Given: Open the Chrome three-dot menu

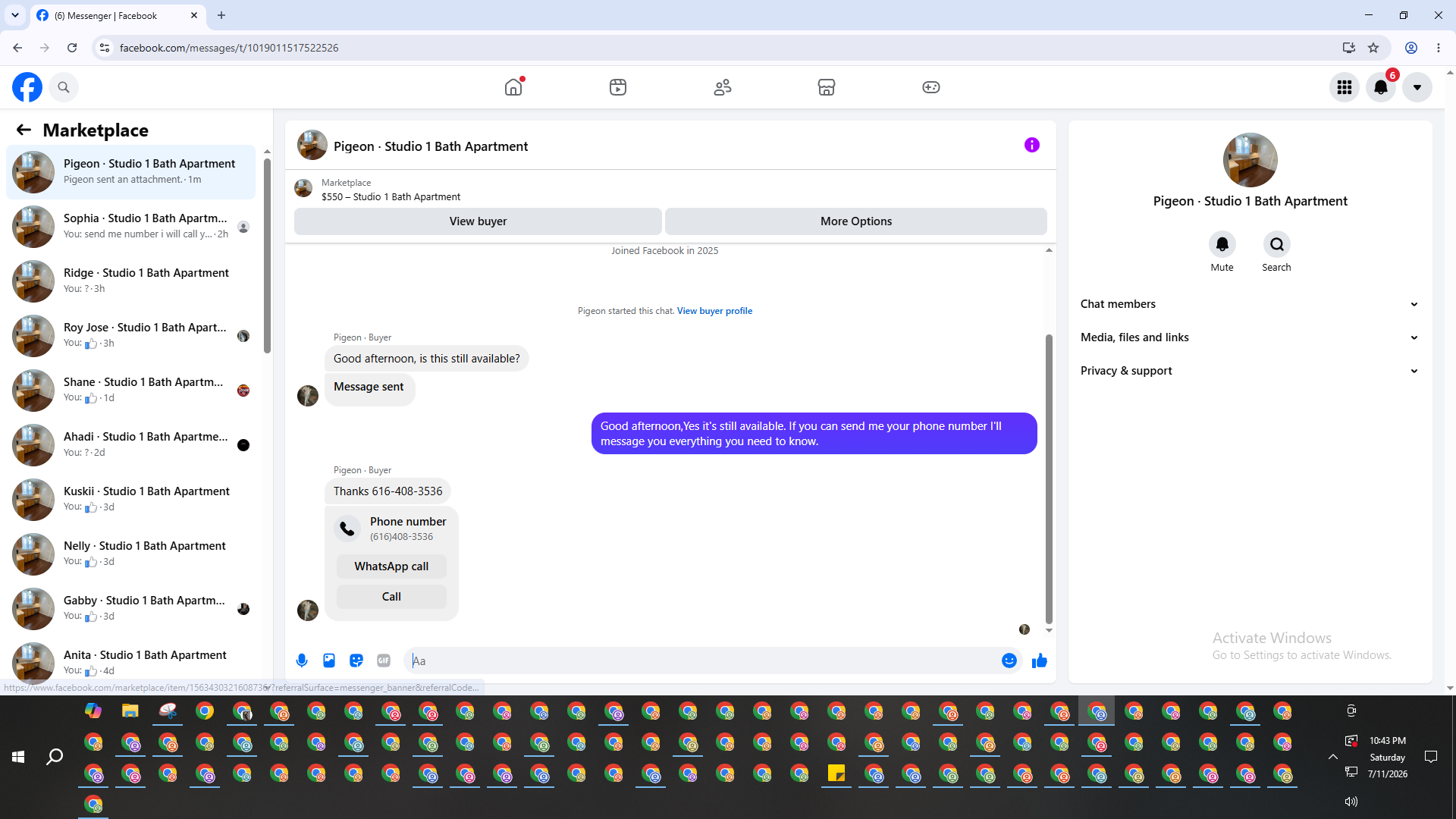Looking at the screenshot, I should [x=1439, y=48].
